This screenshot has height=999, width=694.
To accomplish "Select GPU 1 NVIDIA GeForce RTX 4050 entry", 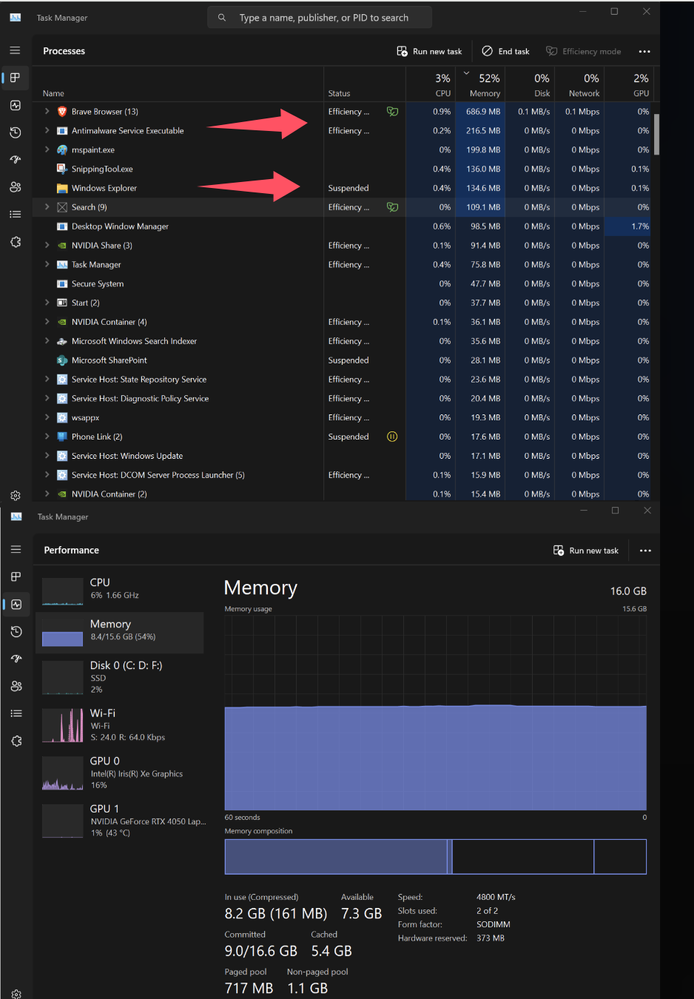I will click(120, 821).
